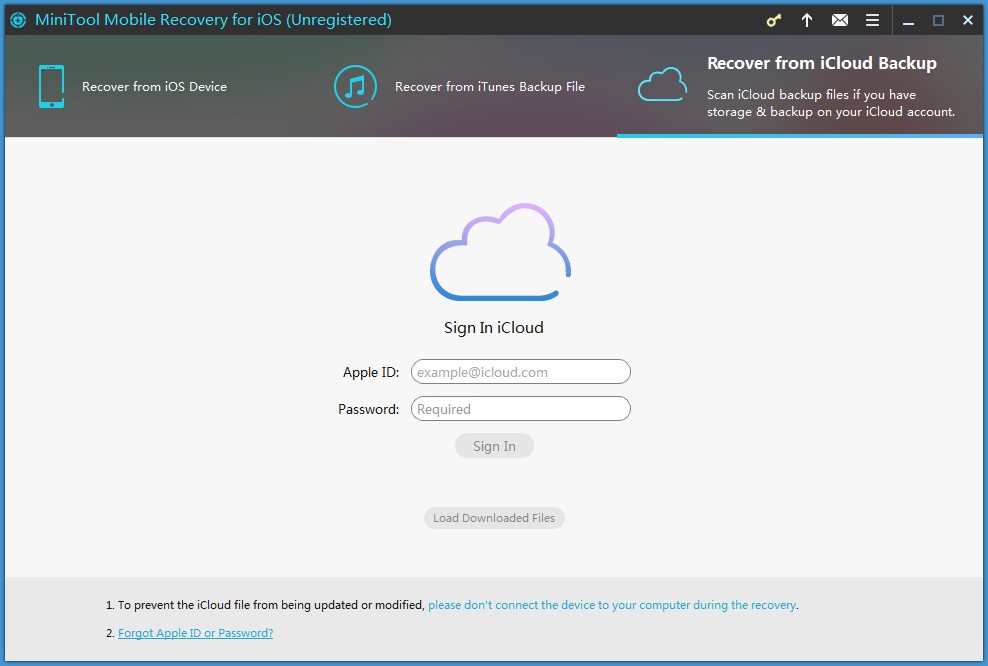Maximize the MiniTool window

938,21
